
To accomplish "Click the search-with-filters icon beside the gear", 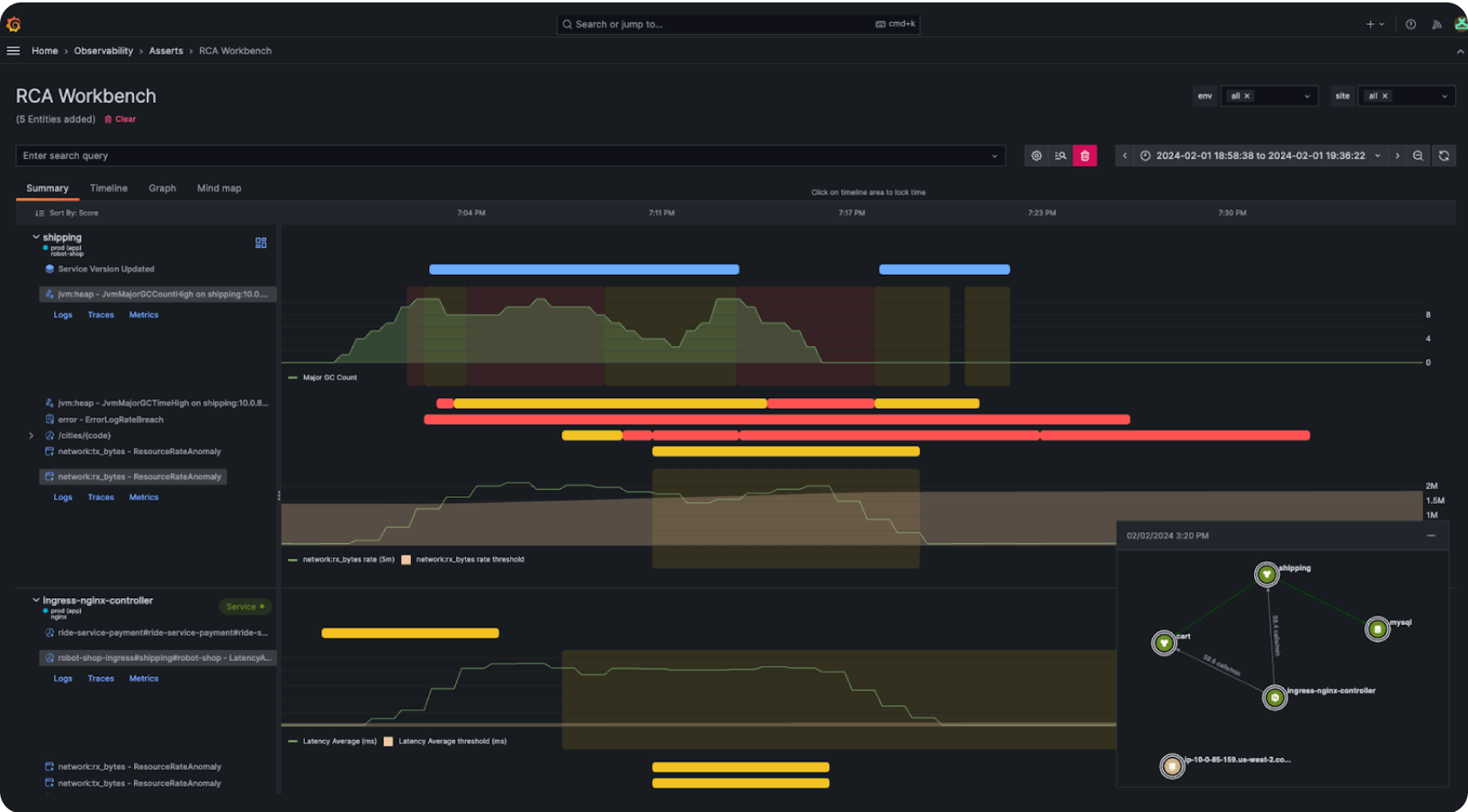I will (x=1060, y=155).
